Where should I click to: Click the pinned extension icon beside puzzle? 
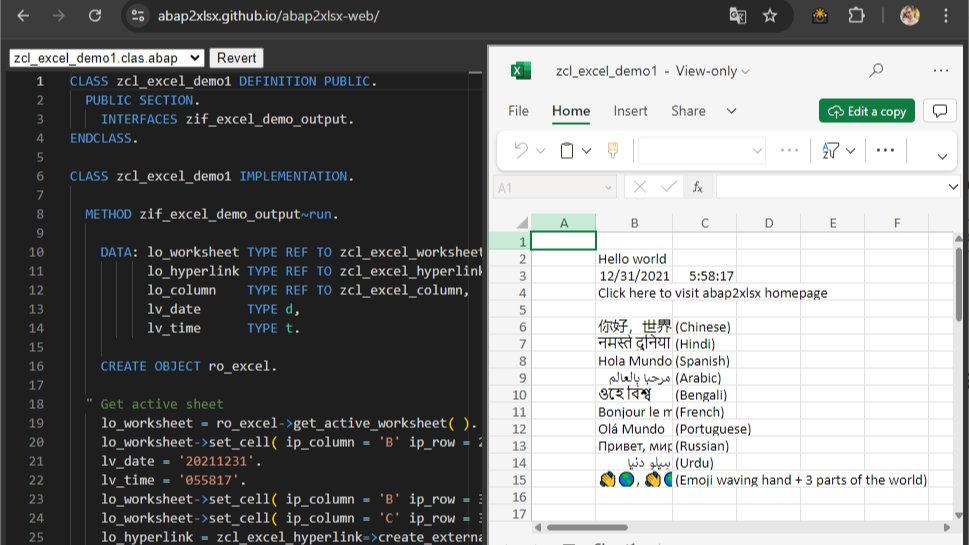(820, 15)
